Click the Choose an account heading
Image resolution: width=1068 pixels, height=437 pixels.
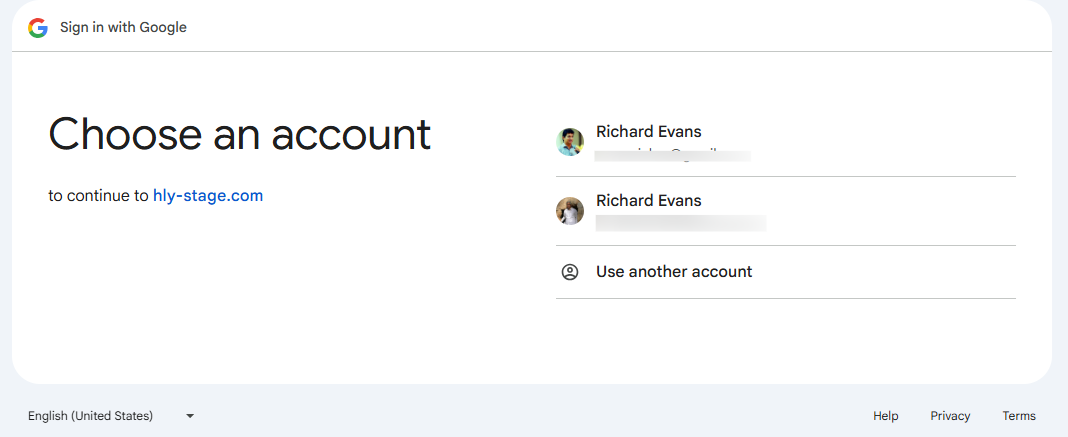(x=239, y=133)
